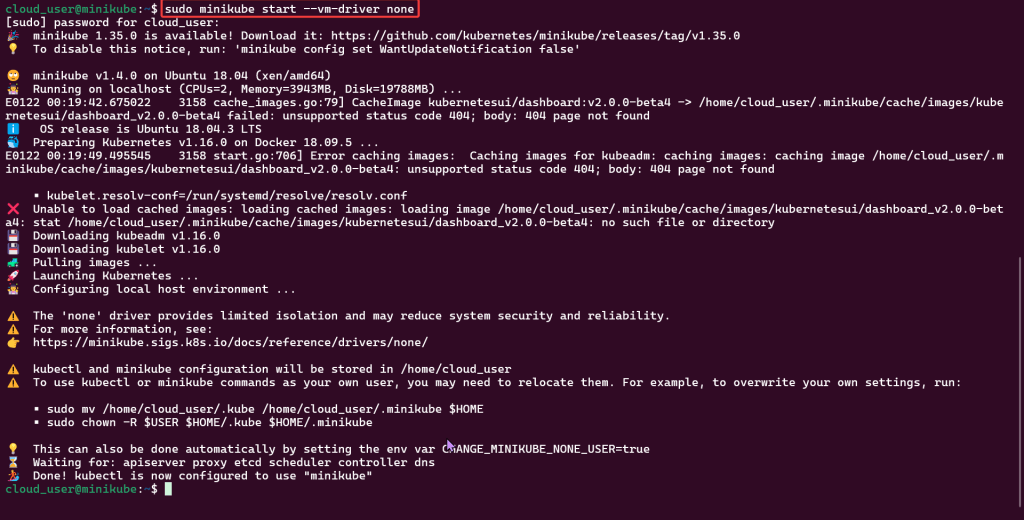Image resolution: width=1024 pixels, height=520 pixels.
Task: Click the whale icon beside Preparing Kubernetes
Action: pos(13,142)
